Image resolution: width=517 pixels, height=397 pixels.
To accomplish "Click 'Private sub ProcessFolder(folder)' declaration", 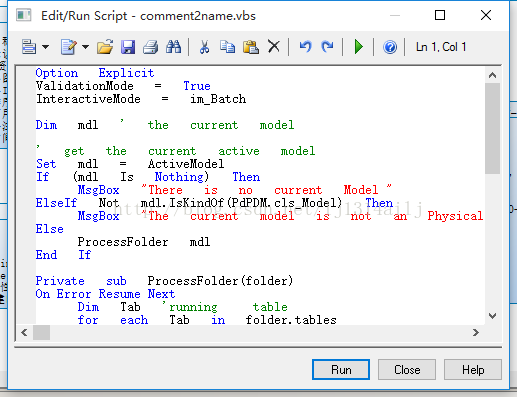I will [164, 281].
